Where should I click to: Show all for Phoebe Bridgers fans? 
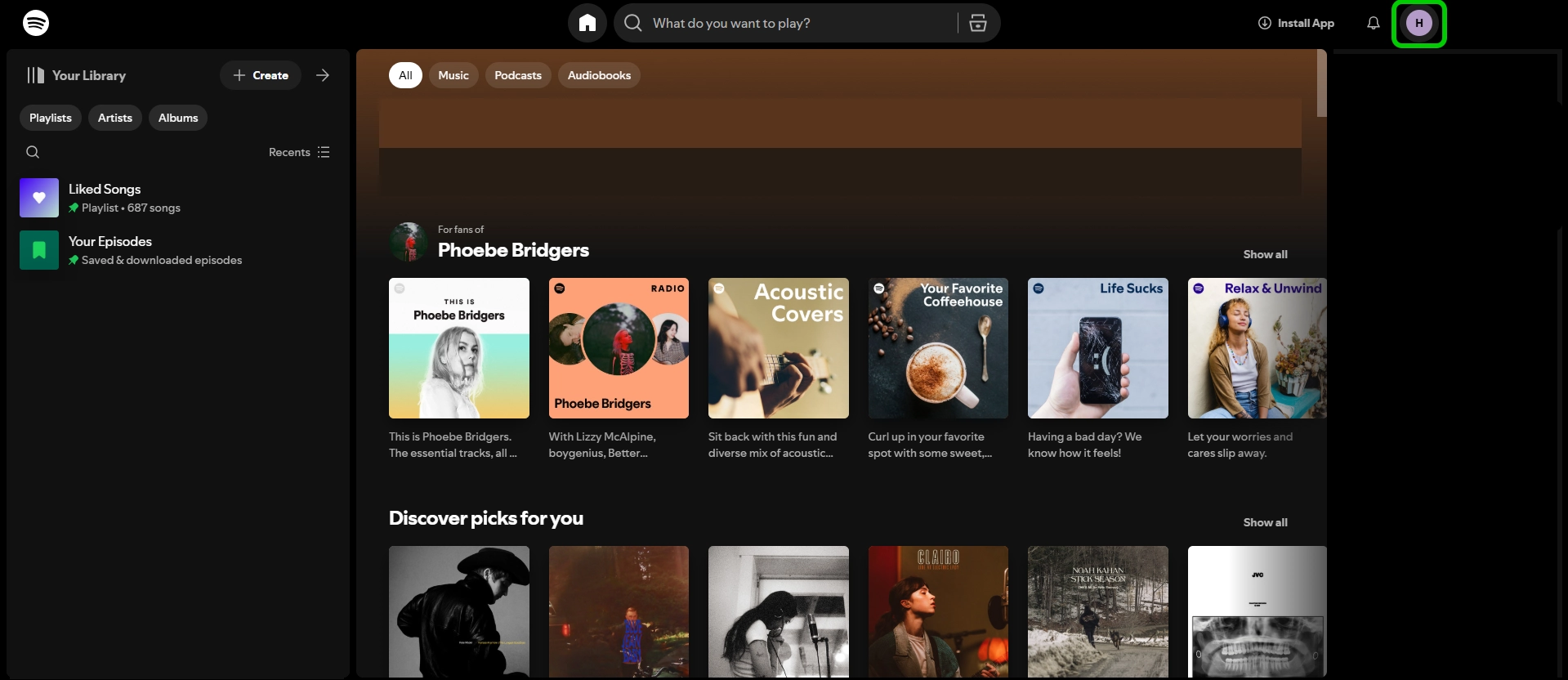[x=1265, y=254]
